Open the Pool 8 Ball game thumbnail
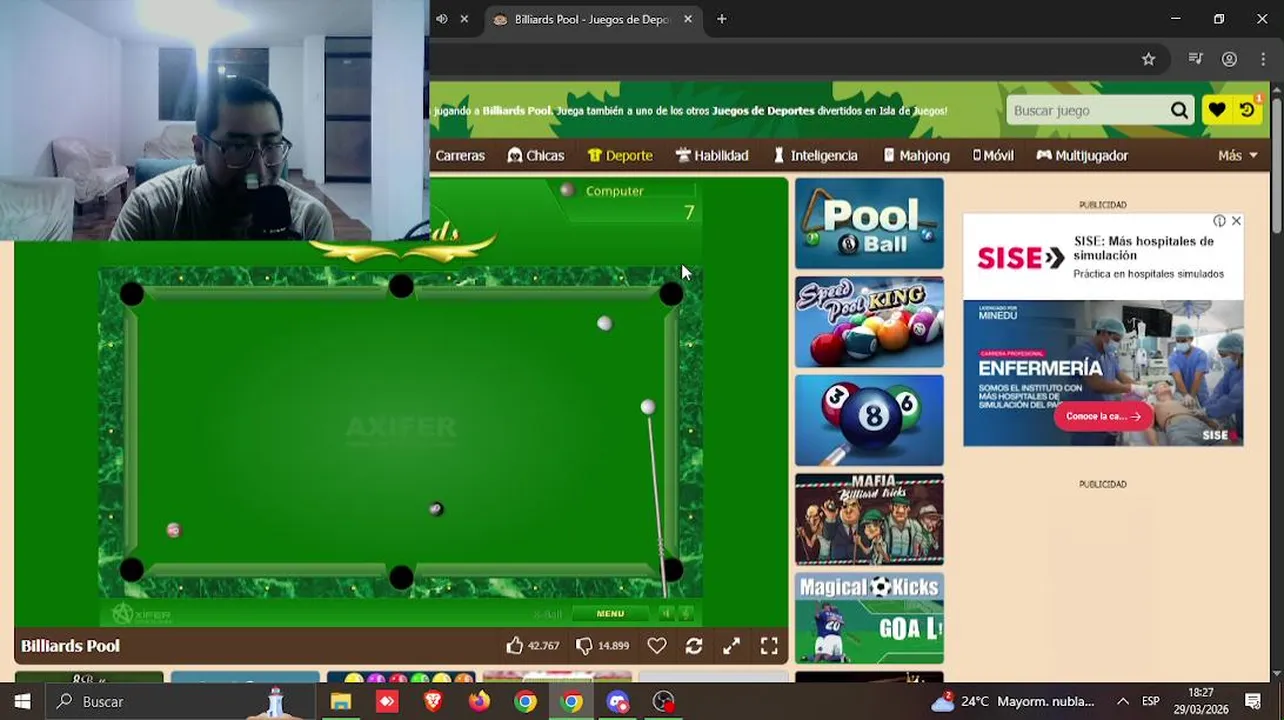Image resolution: width=1284 pixels, height=720 pixels. click(x=869, y=224)
